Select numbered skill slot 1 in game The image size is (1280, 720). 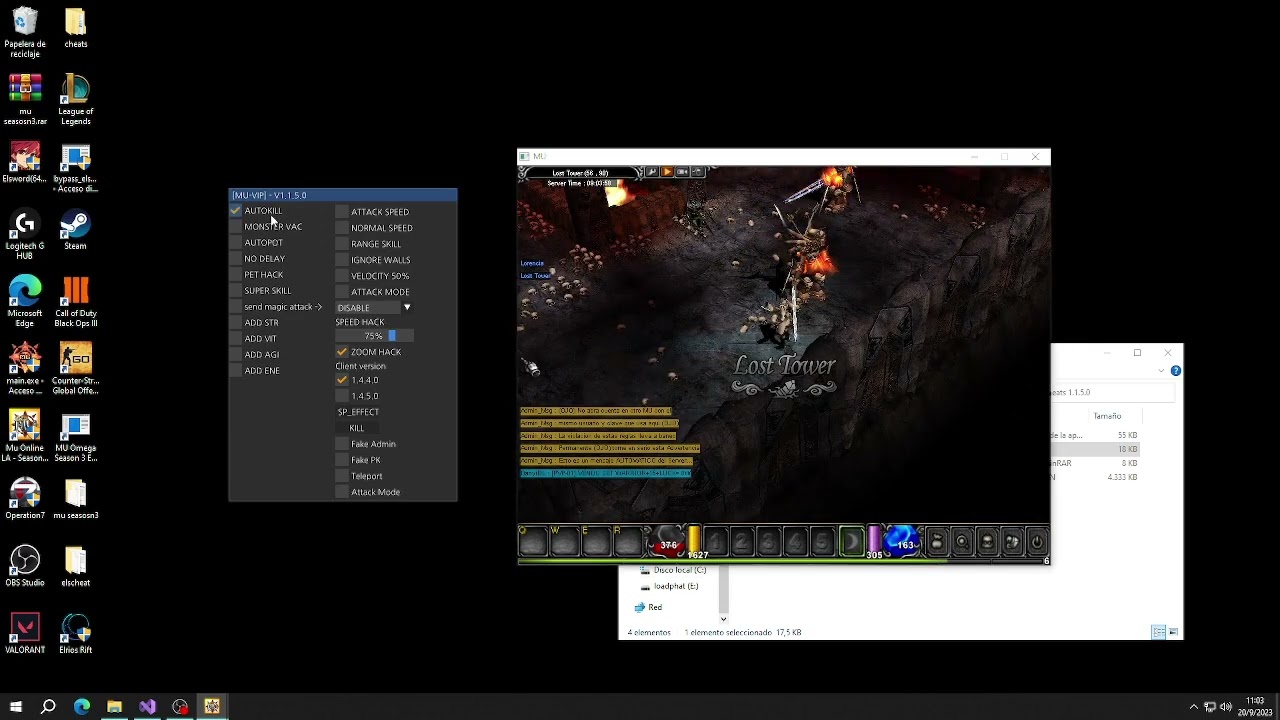point(715,541)
